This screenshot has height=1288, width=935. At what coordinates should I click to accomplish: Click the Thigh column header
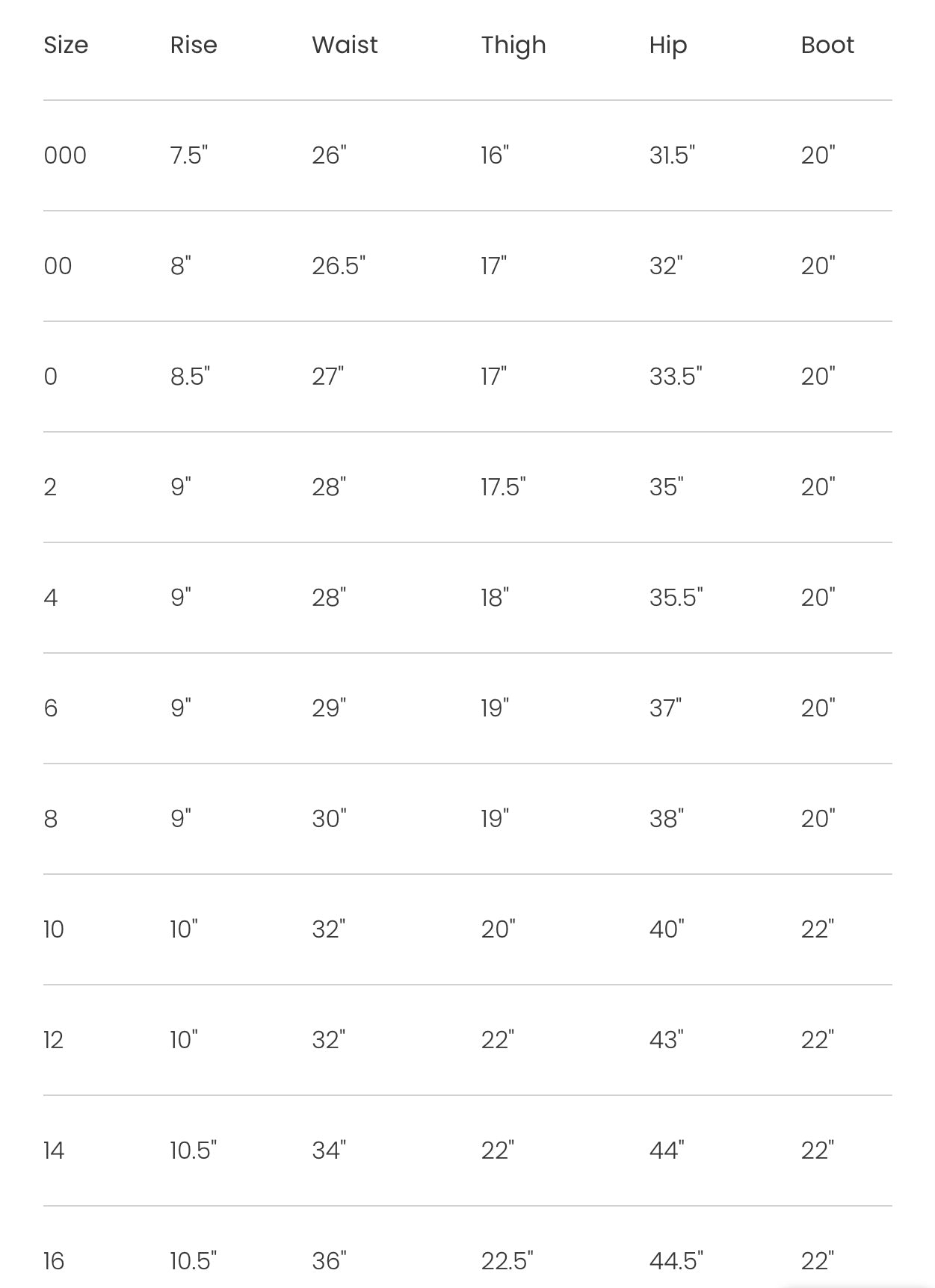pos(513,46)
